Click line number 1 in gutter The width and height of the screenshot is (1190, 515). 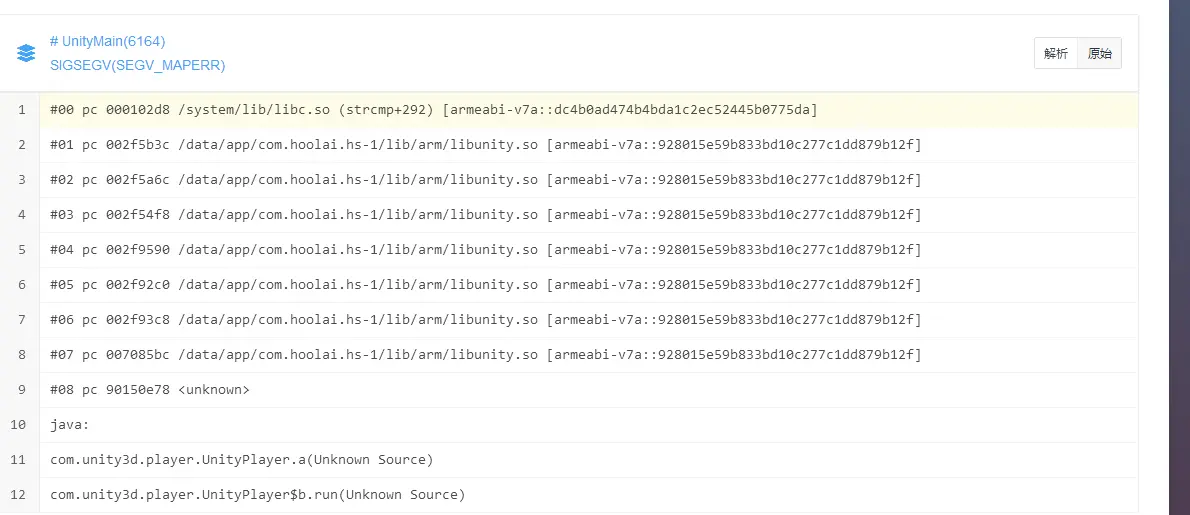tap(22, 110)
